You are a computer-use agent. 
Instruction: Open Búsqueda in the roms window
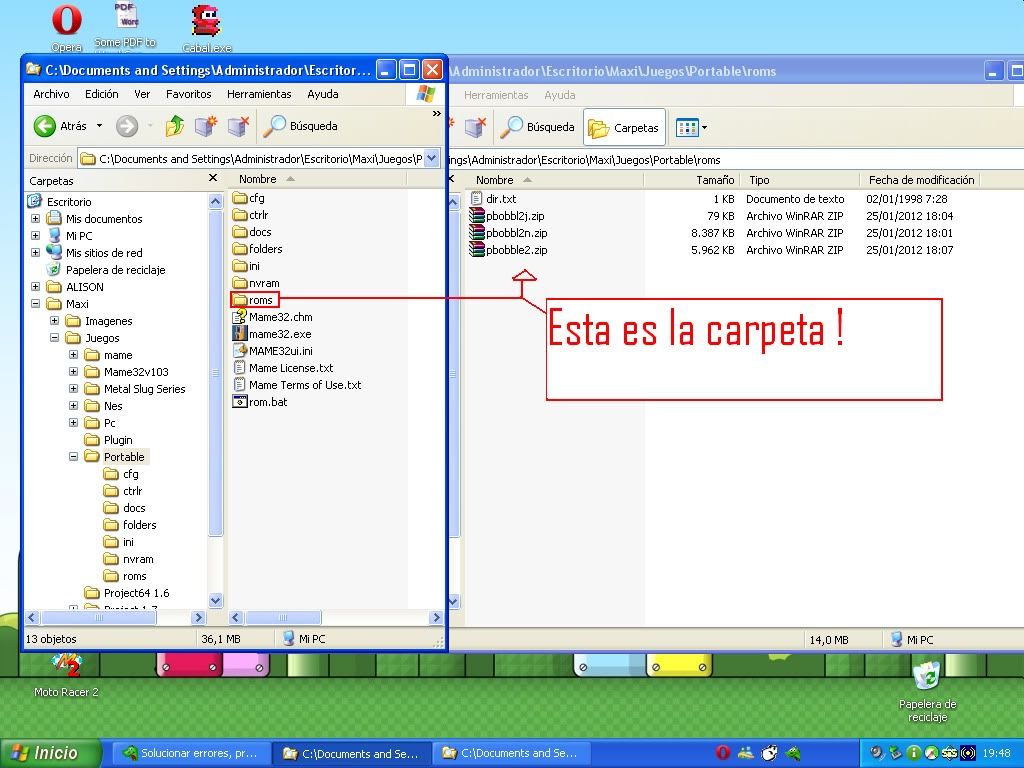[x=537, y=127]
